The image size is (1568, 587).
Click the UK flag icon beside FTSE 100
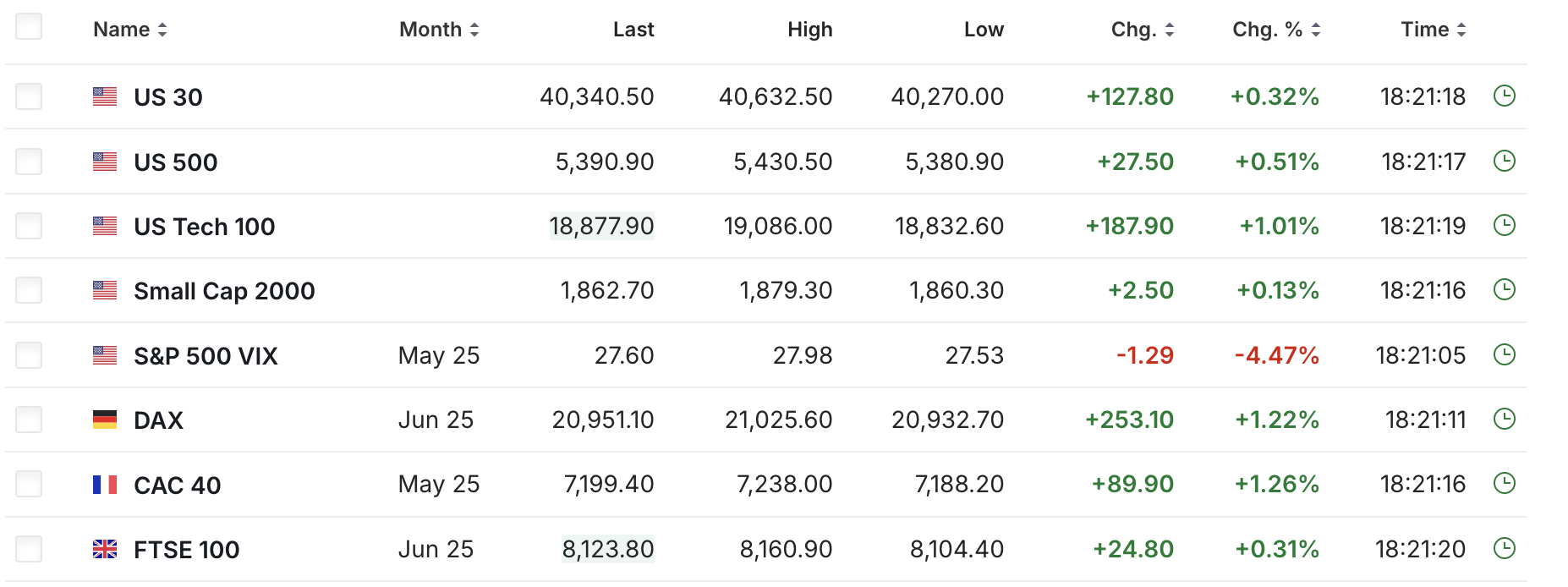click(105, 550)
